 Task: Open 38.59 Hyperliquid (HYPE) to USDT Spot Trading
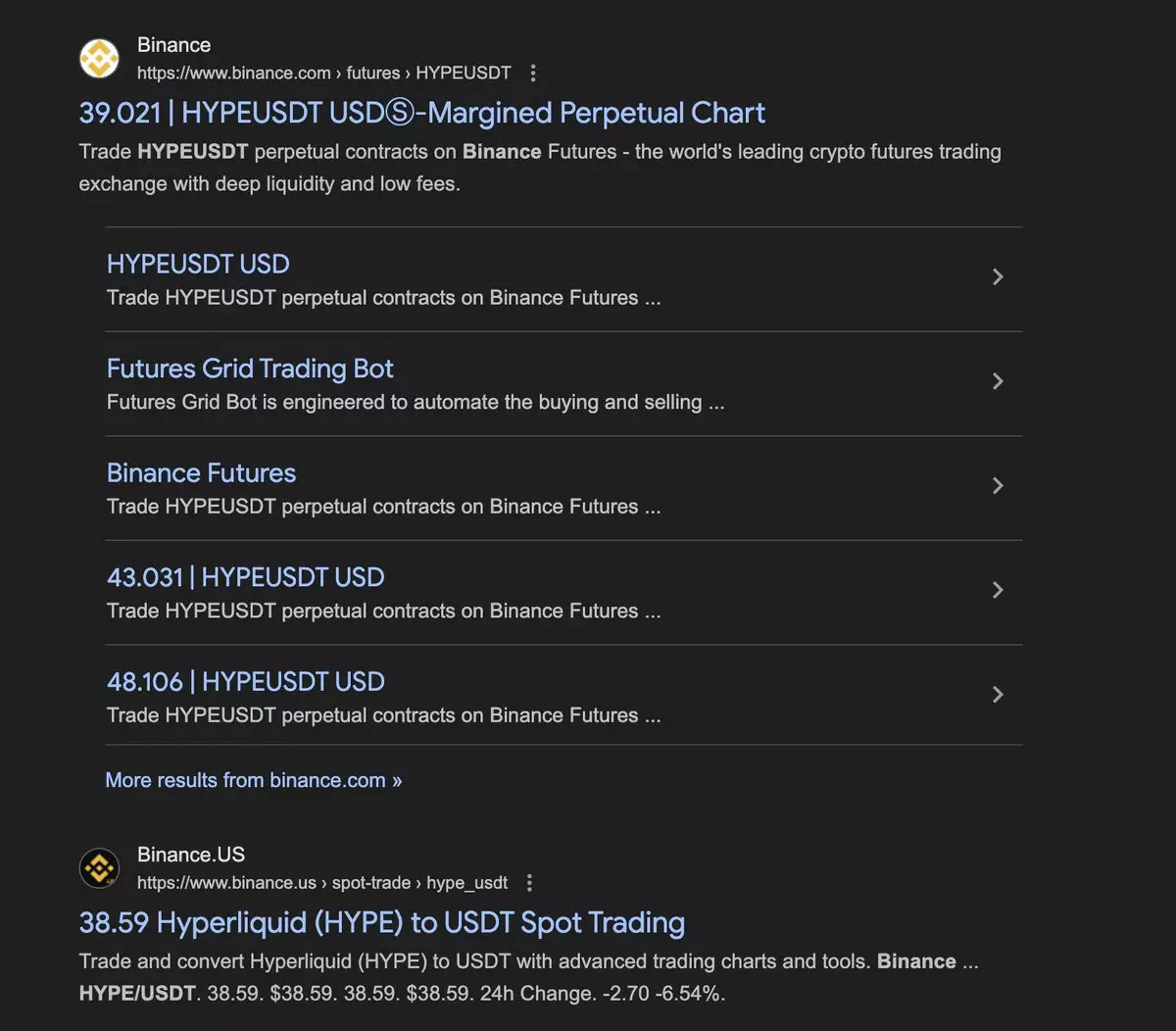click(381, 923)
